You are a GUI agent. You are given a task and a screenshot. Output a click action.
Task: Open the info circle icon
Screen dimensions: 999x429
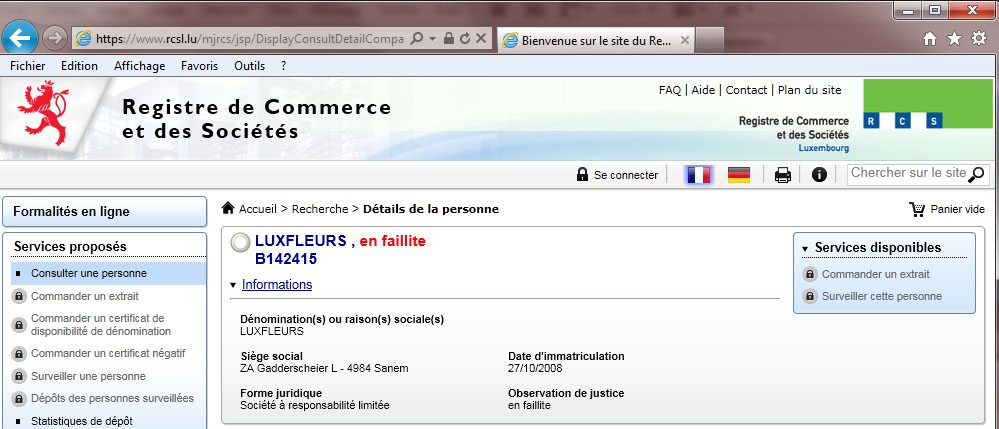click(x=819, y=175)
